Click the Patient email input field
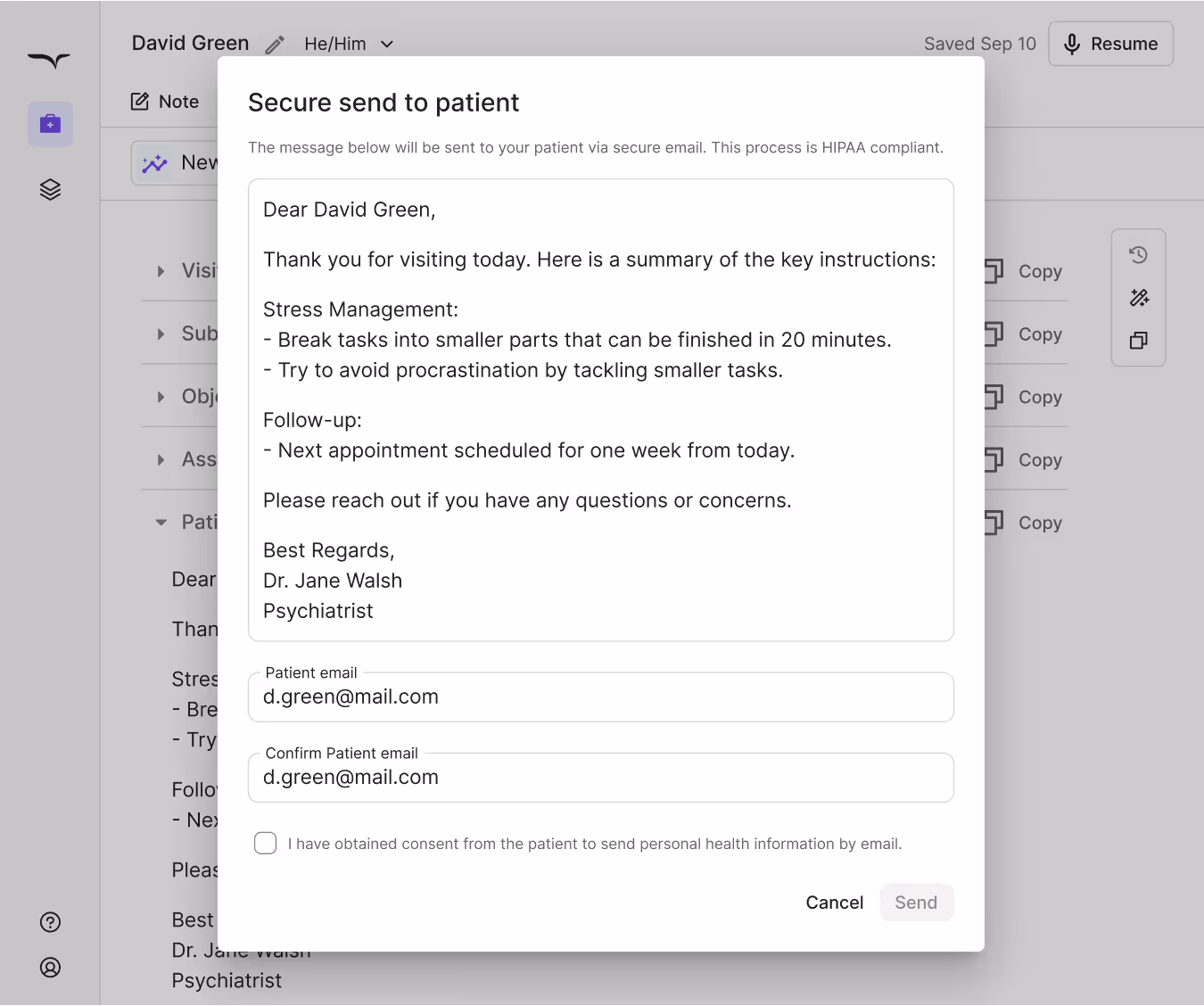This screenshot has width=1204, height=1006. (601, 697)
